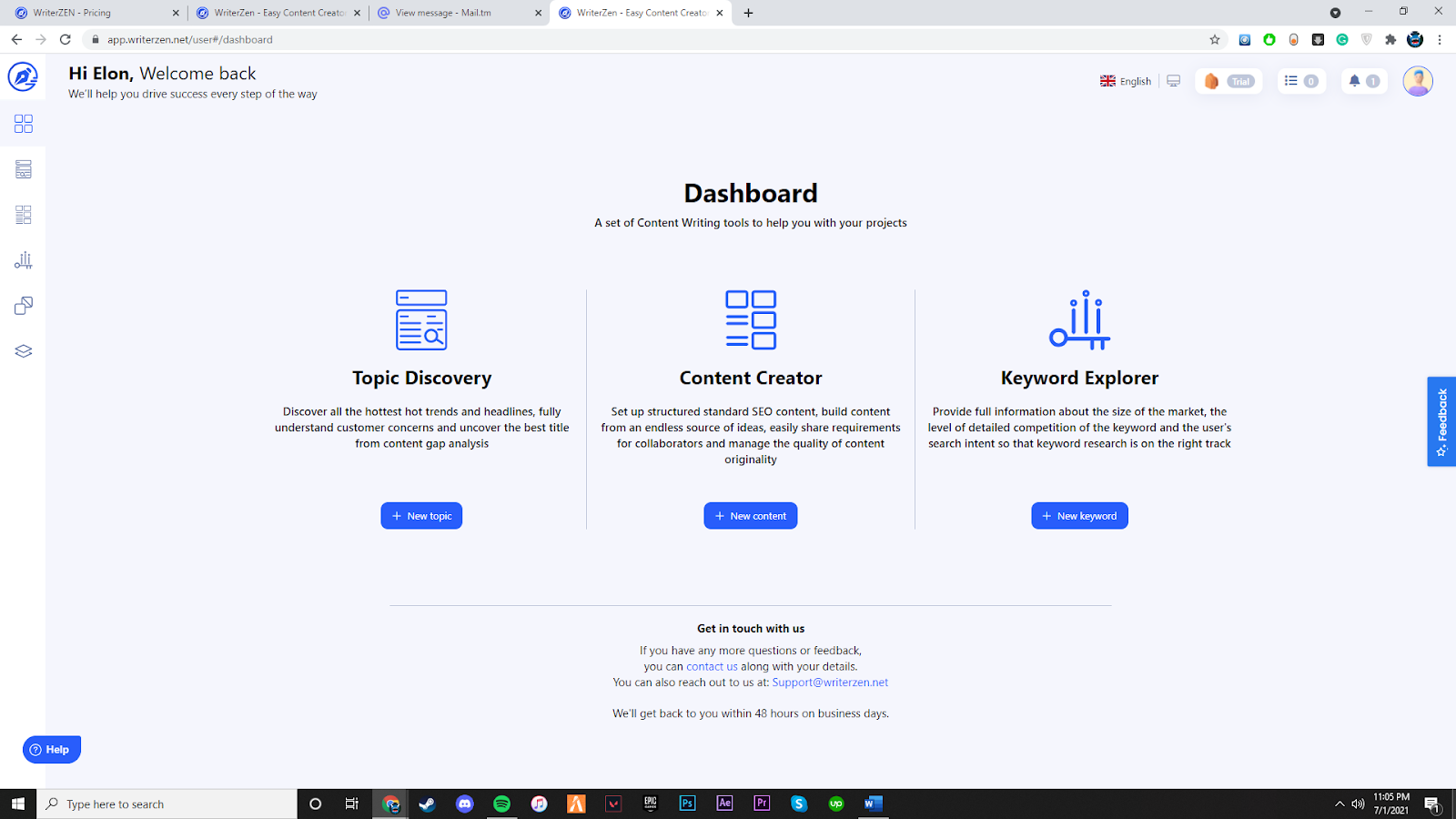Click the taskbar search box

(167, 804)
